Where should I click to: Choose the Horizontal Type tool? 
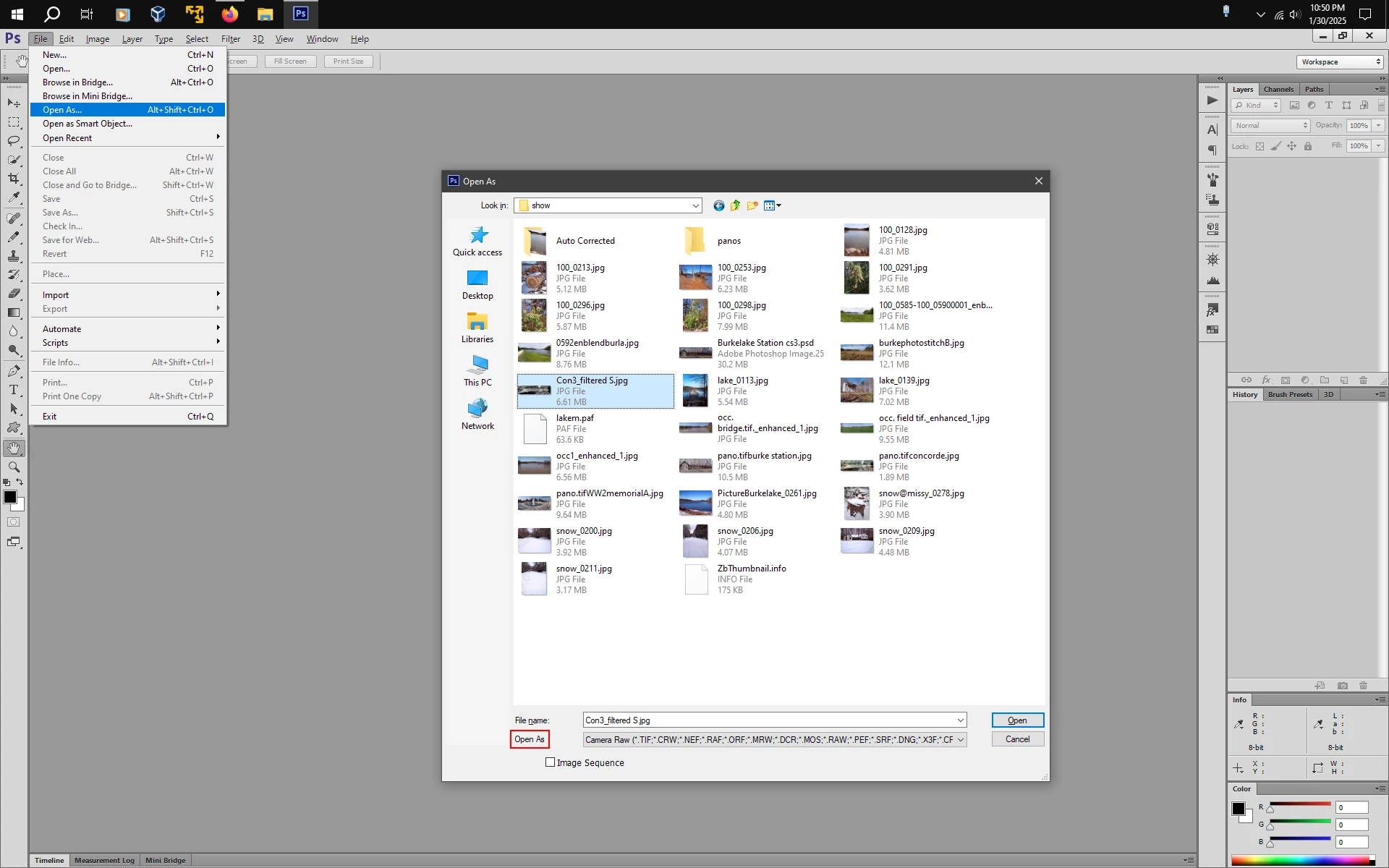14,390
